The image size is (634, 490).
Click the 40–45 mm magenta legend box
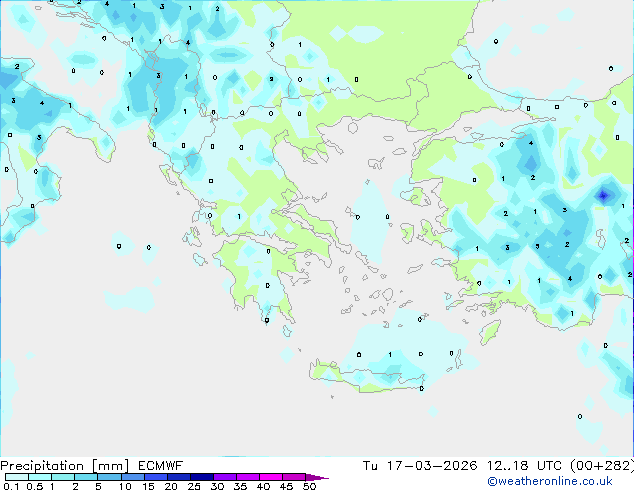pyautogui.click(x=271, y=477)
